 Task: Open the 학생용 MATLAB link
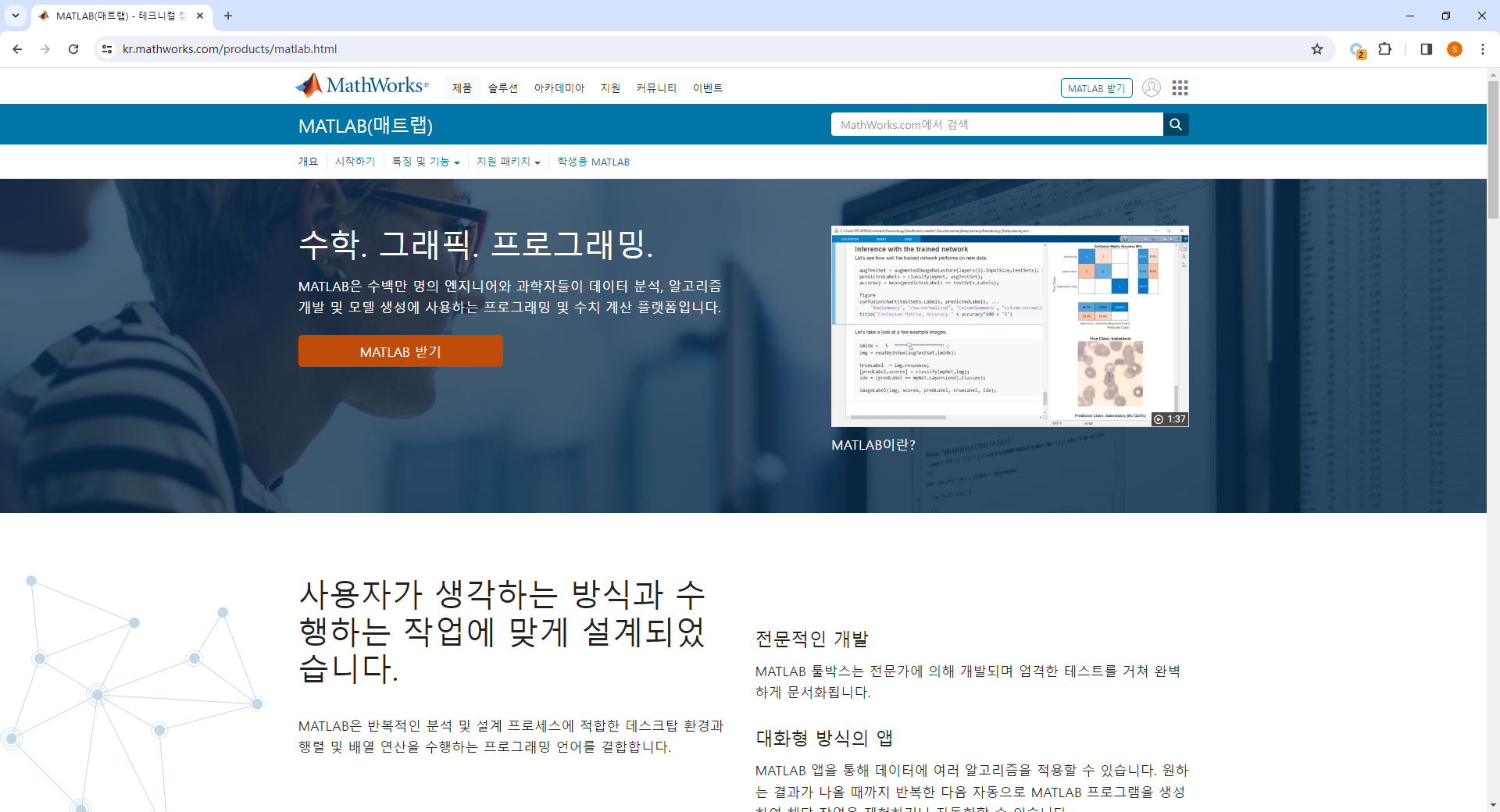tap(593, 162)
